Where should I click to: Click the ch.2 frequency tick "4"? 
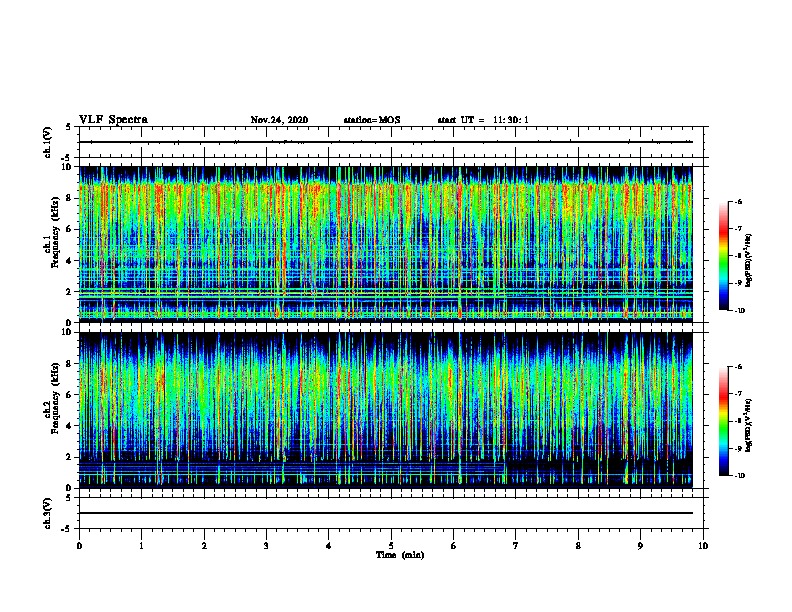(69, 426)
